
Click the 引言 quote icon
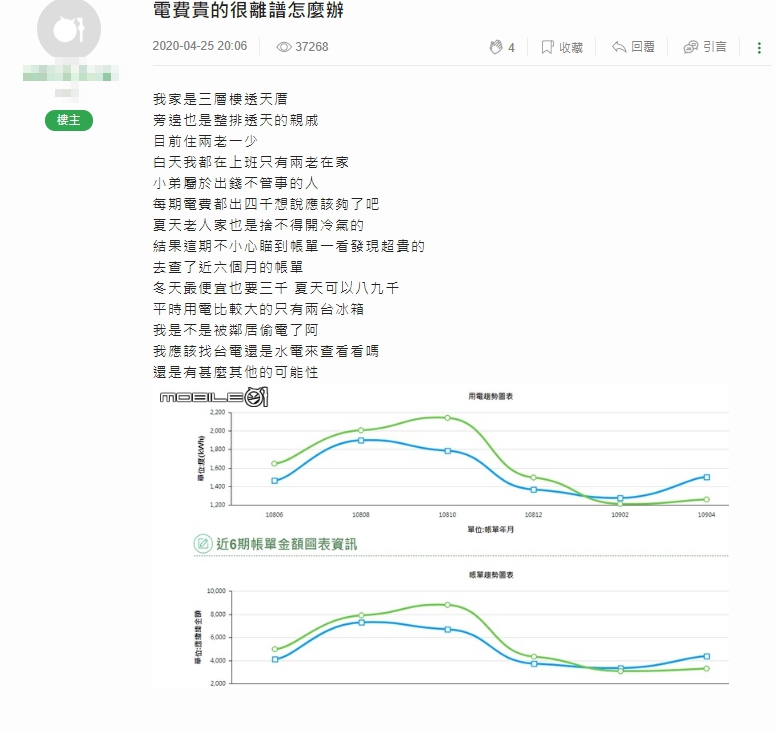point(690,47)
